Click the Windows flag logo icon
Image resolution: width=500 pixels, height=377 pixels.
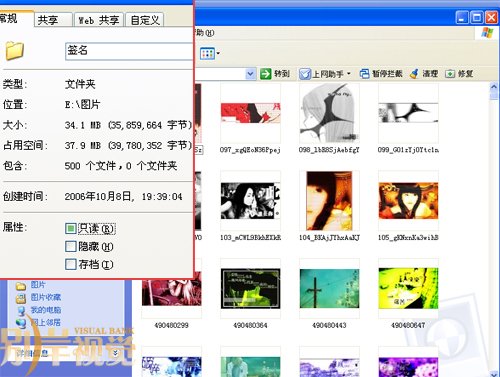click(x=487, y=33)
